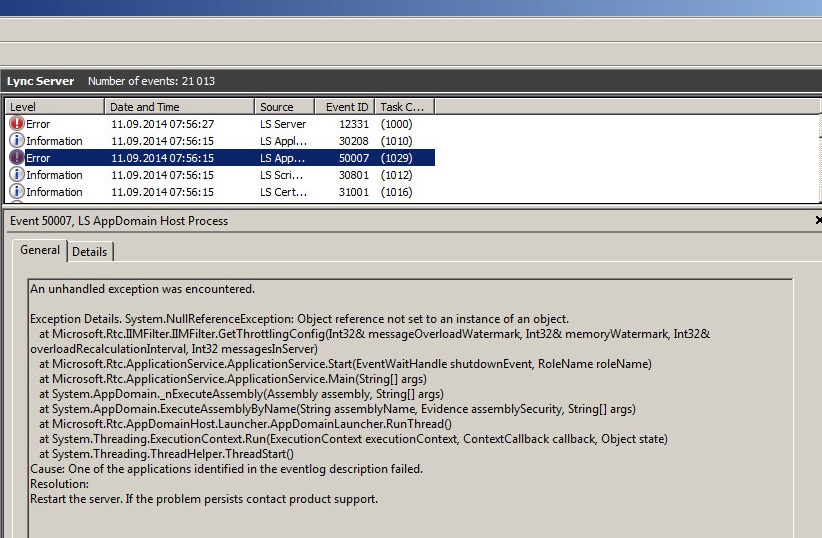Click the task category cell (1010)
The image size is (822, 538).
(x=396, y=141)
